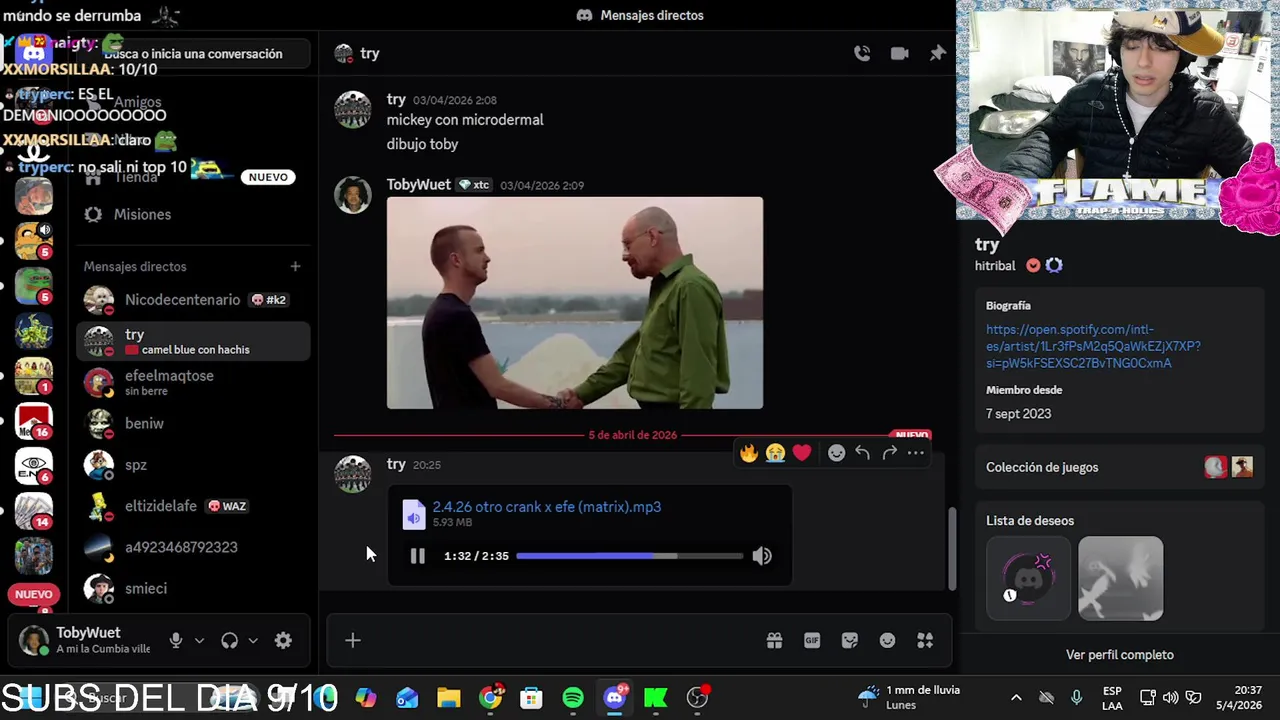Open a4923468792323 direct message
The height and width of the screenshot is (720, 1280).
click(x=193, y=547)
